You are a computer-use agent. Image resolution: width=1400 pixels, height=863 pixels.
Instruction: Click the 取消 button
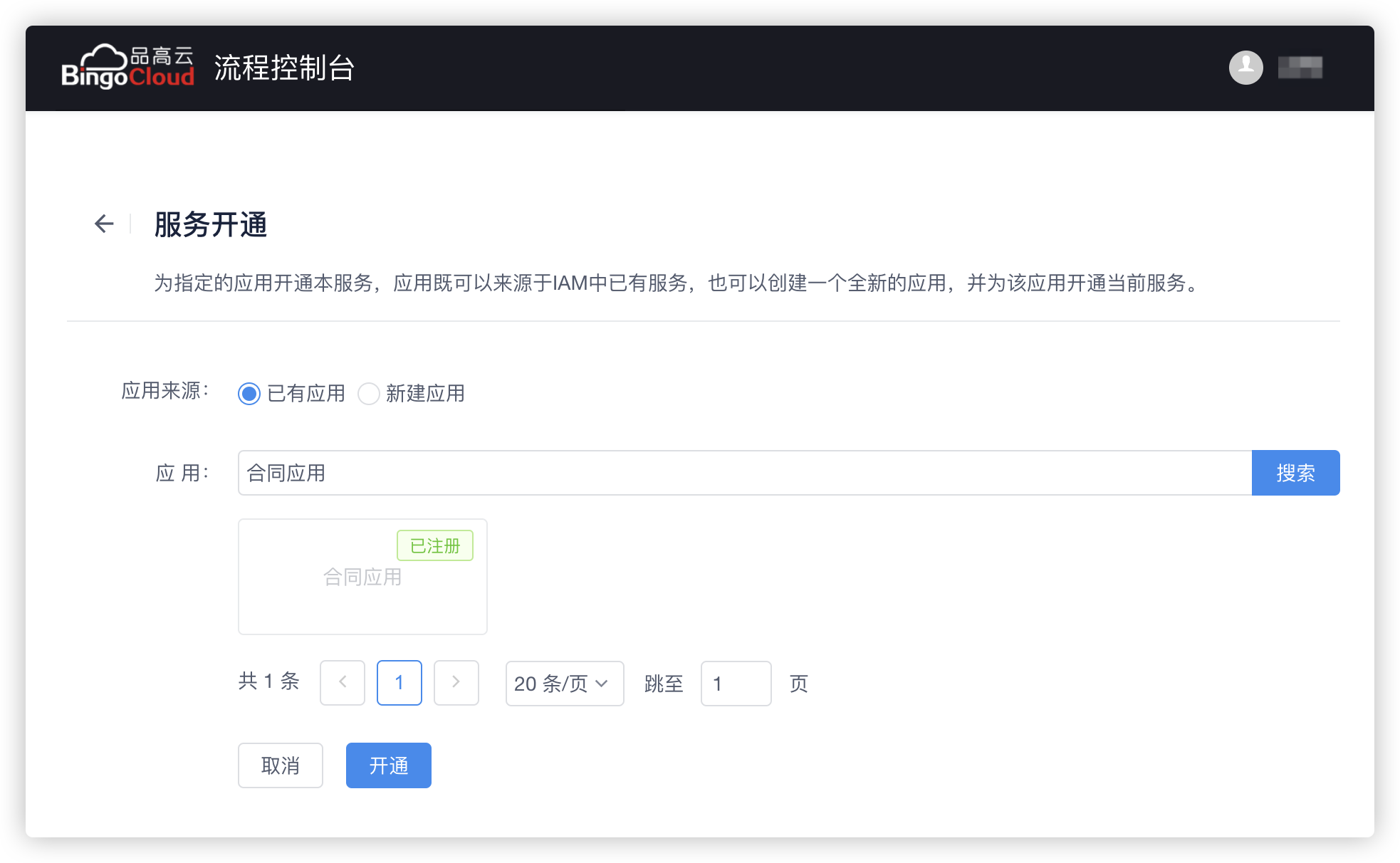tap(281, 765)
